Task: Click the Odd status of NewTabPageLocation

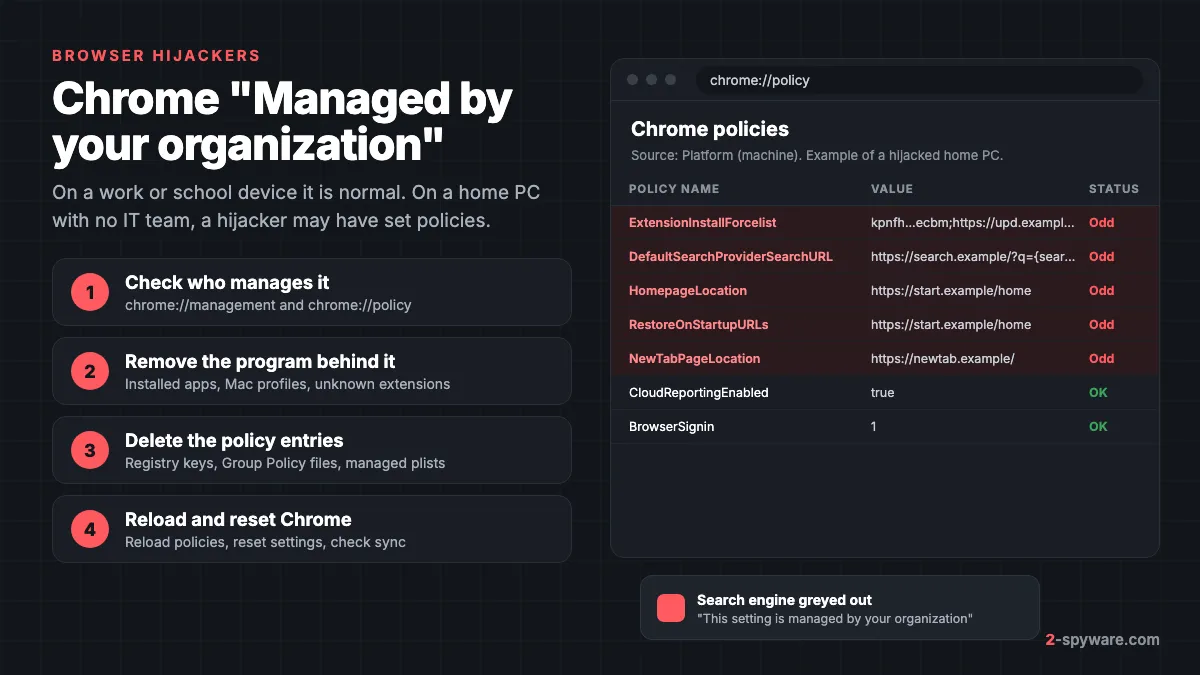Action: pyautogui.click(x=1102, y=359)
